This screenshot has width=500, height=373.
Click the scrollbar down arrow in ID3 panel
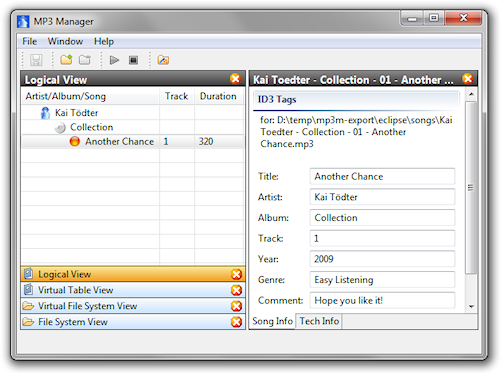pos(471,306)
